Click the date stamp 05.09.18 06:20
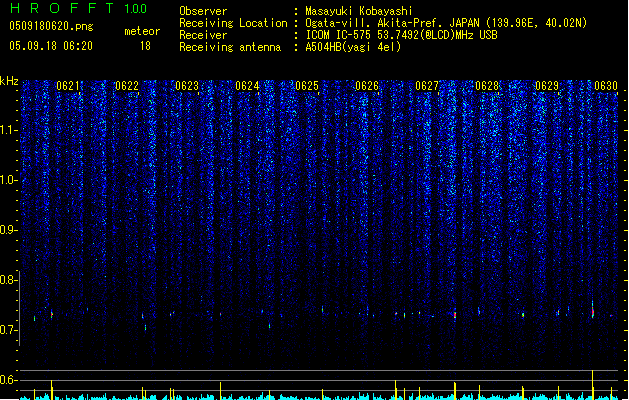This screenshot has height=400, width=629. (x=51, y=46)
